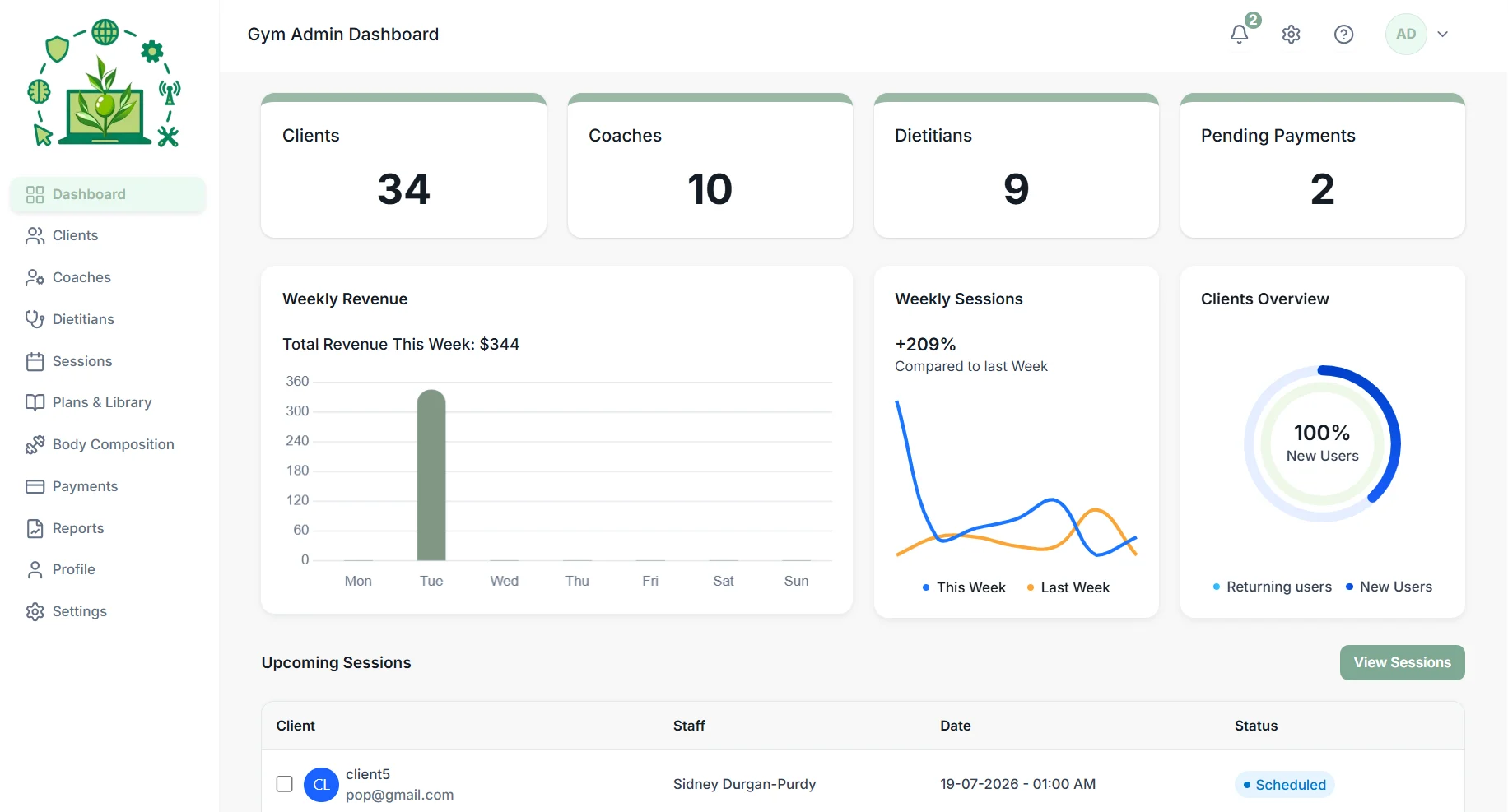Click the Clients people icon in sidebar
1508x812 pixels.
(35, 235)
